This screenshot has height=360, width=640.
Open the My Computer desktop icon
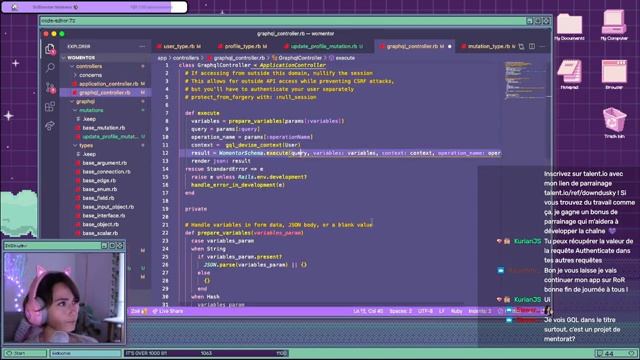[x=614, y=25]
